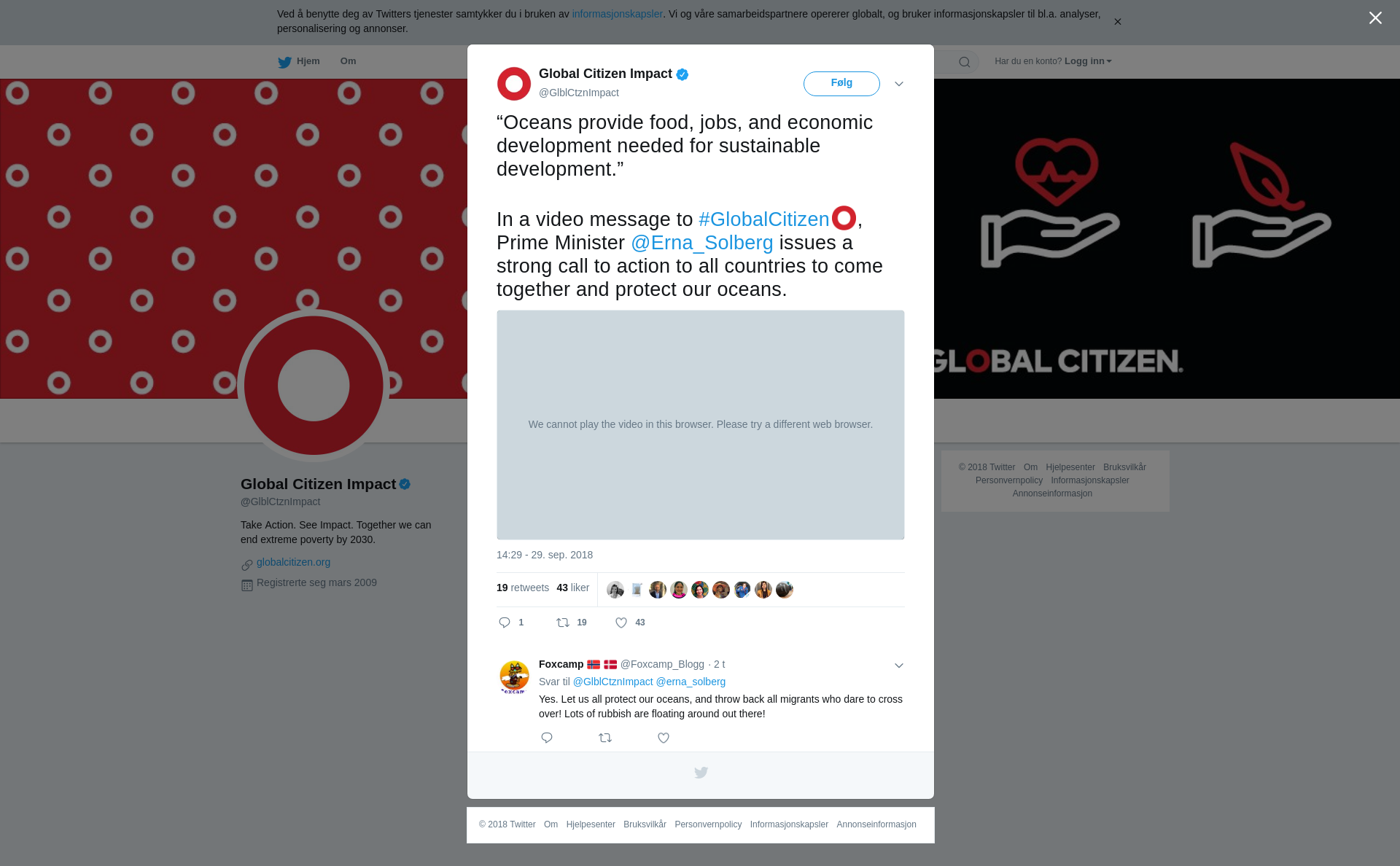The width and height of the screenshot is (1400, 866).
Task: Click the informasjonskapsler link in banner
Action: pyautogui.click(x=617, y=14)
